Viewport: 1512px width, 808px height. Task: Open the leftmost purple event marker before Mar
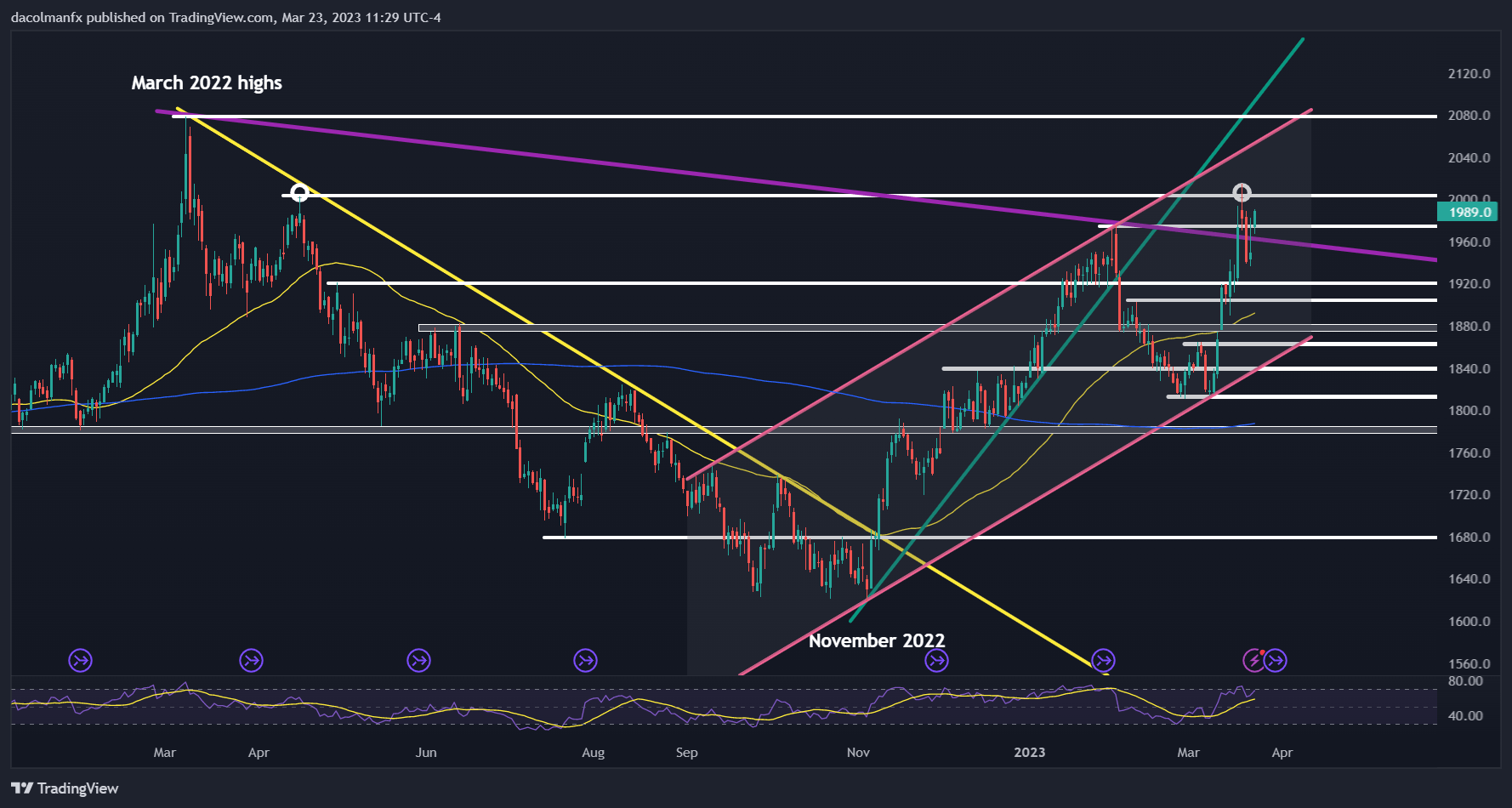coord(80,660)
